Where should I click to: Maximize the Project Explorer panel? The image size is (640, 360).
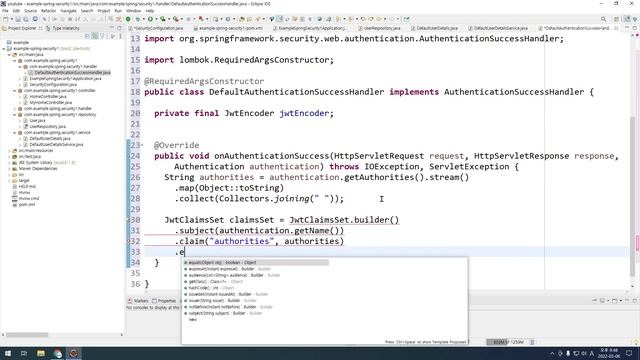pyautogui.click(x=119, y=28)
